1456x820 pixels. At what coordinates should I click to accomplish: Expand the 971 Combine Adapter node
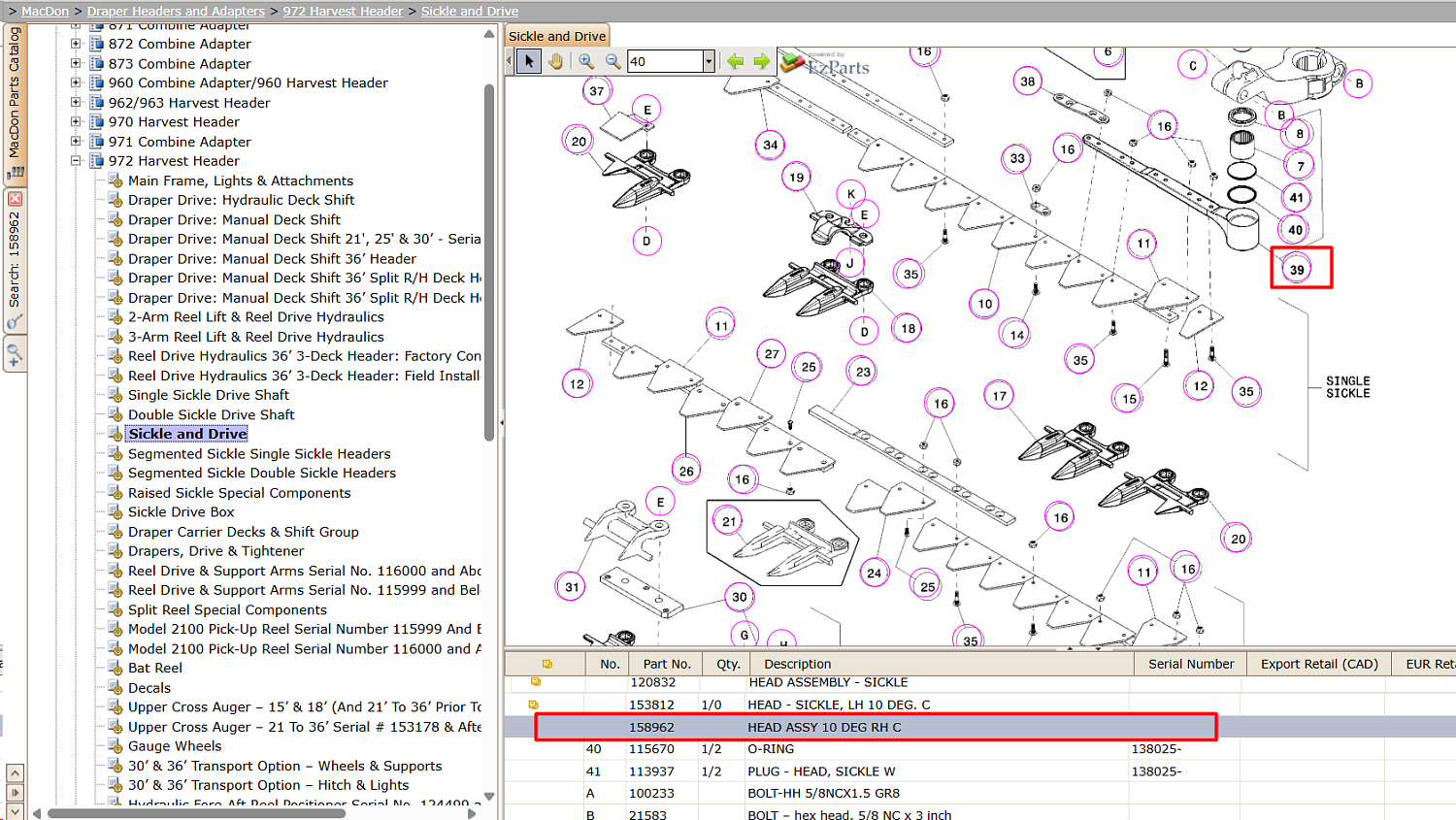(x=76, y=142)
